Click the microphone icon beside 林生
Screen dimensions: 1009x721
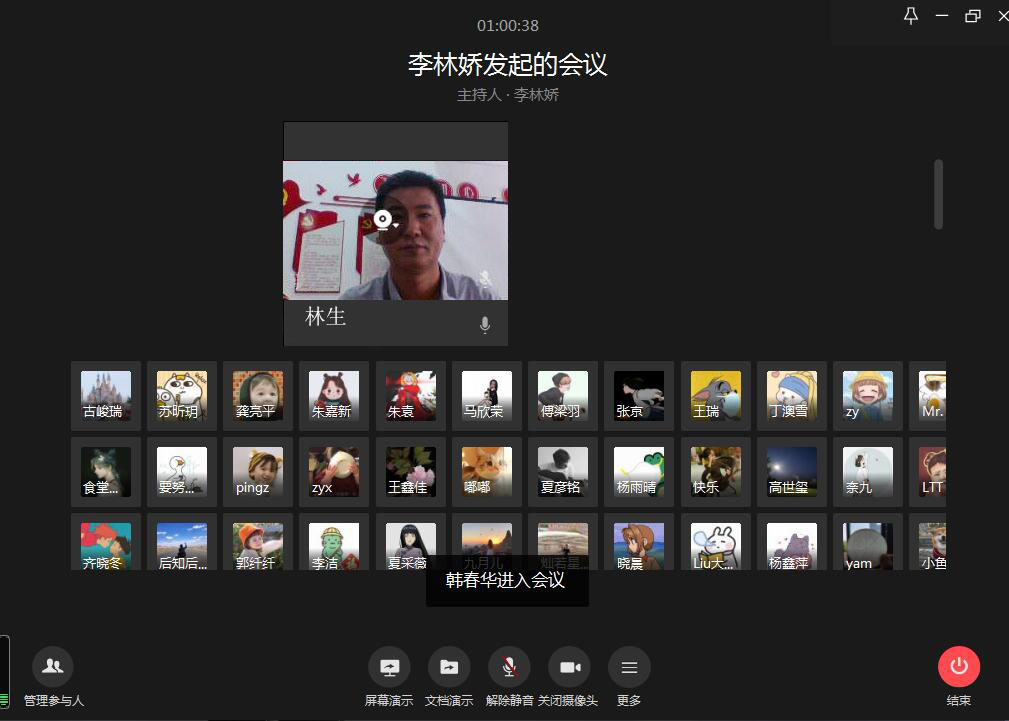tap(485, 324)
